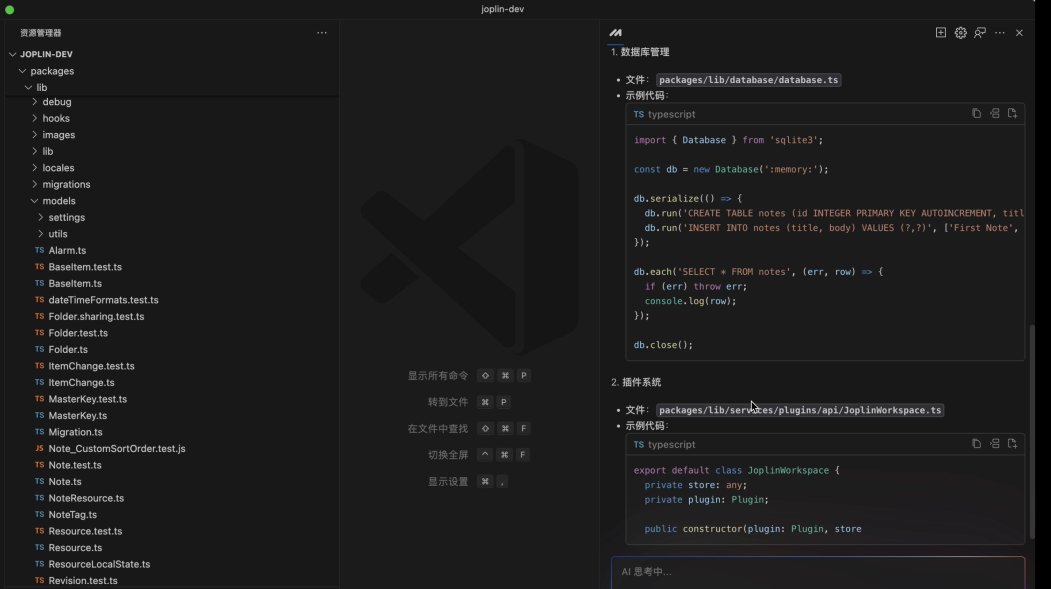This screenshot has width=1051, height=589.
Task: Copy the first typescript code block
Action: 976,114
